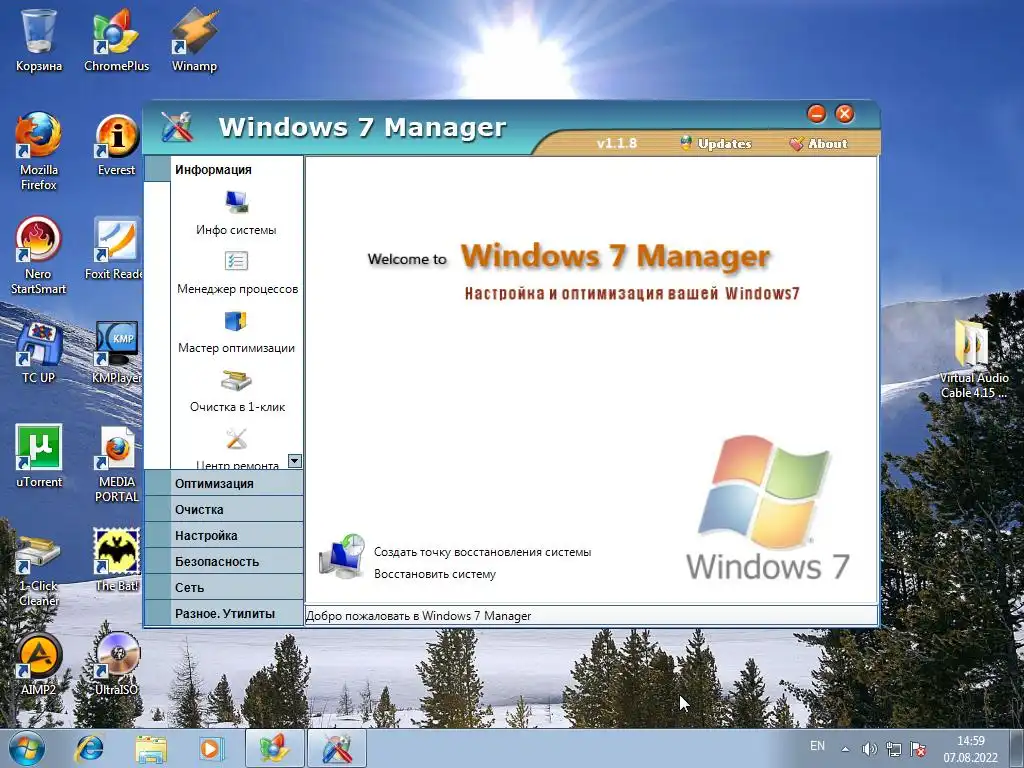Show hidden tray icons arrow
1024x768 pixels.
pyautogui.click(x=845, y=749)
